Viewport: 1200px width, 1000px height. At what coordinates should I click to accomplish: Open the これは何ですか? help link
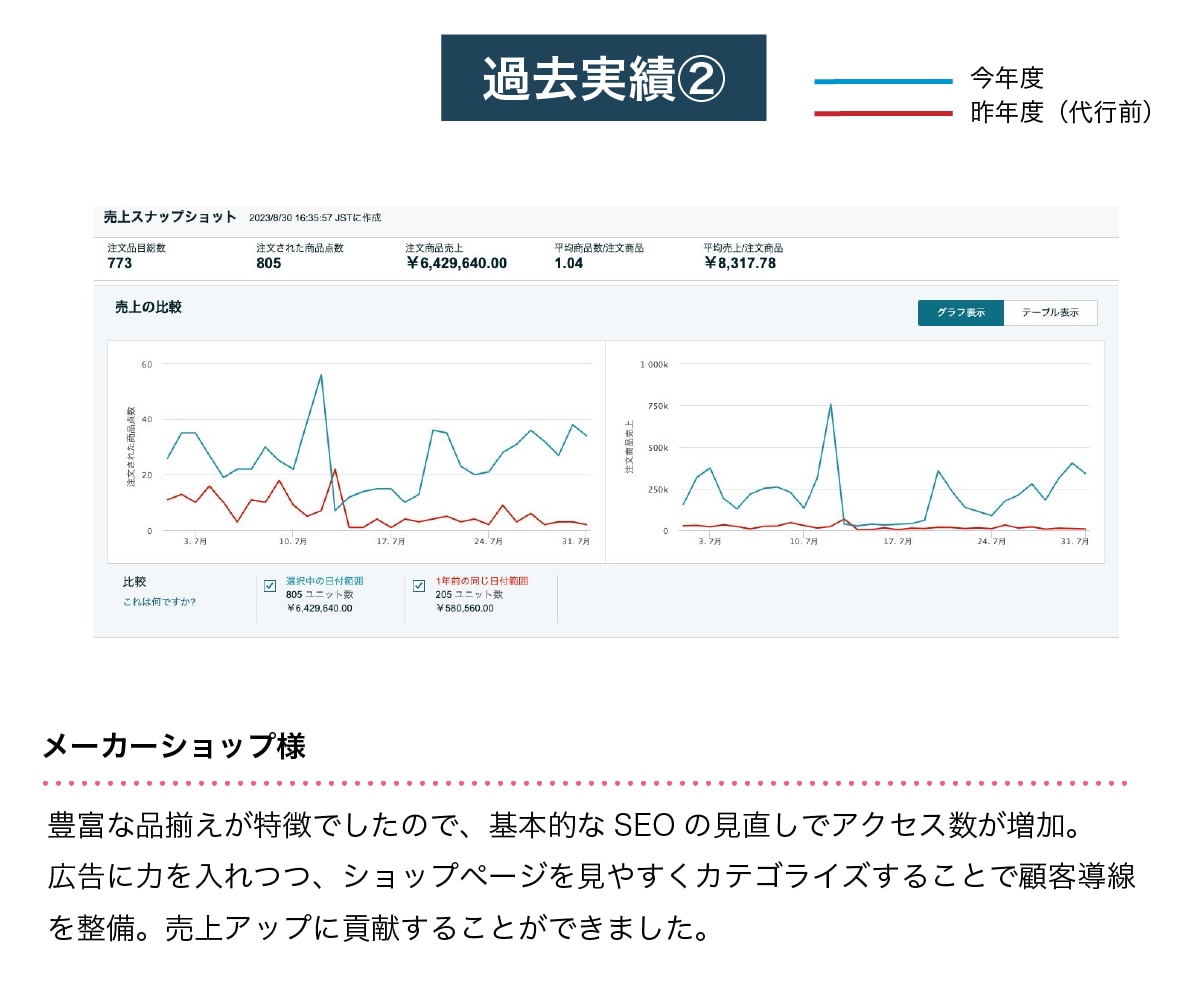point(159,602)
